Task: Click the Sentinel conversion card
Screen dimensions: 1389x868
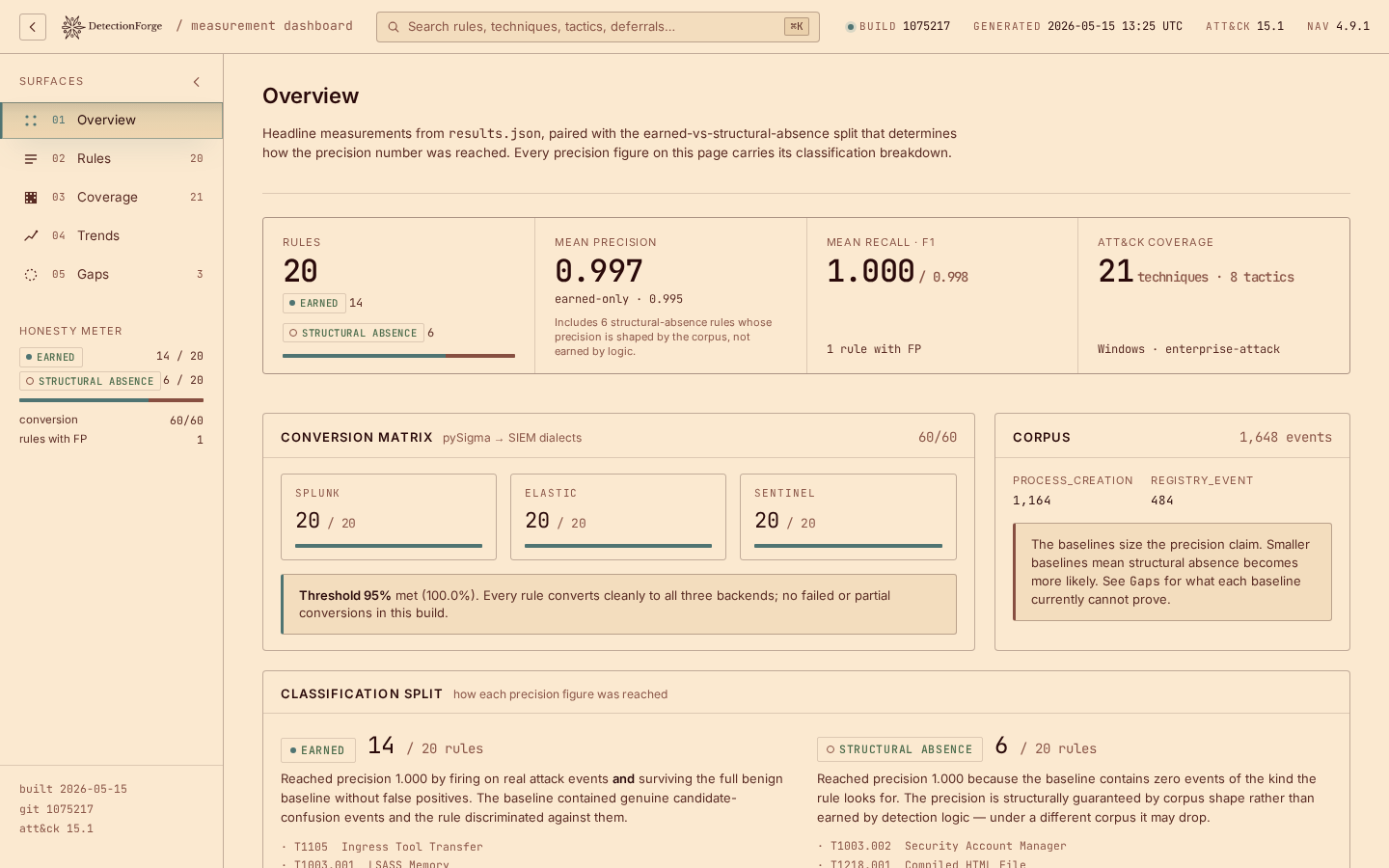Action: point(848,517)
